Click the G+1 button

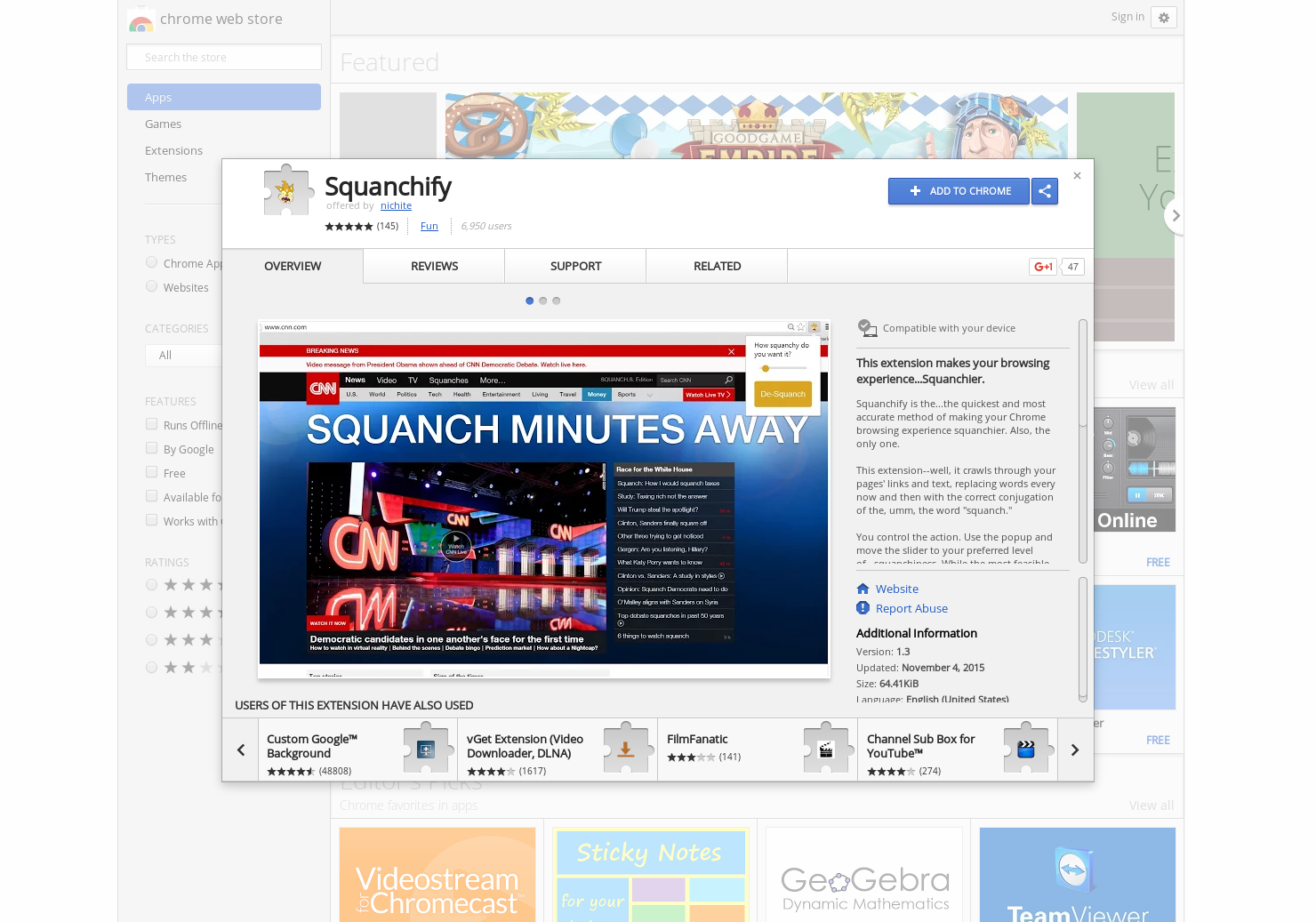point(1042,266)
